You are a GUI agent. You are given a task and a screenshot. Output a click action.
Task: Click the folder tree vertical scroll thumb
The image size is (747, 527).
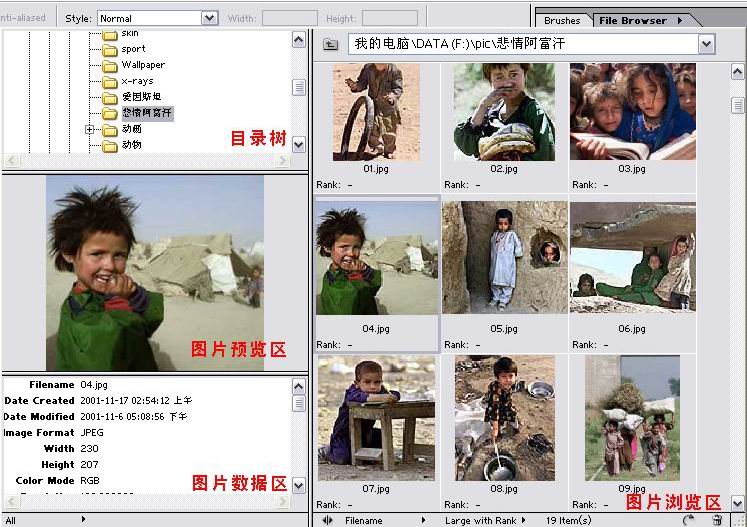click(299, 87)
